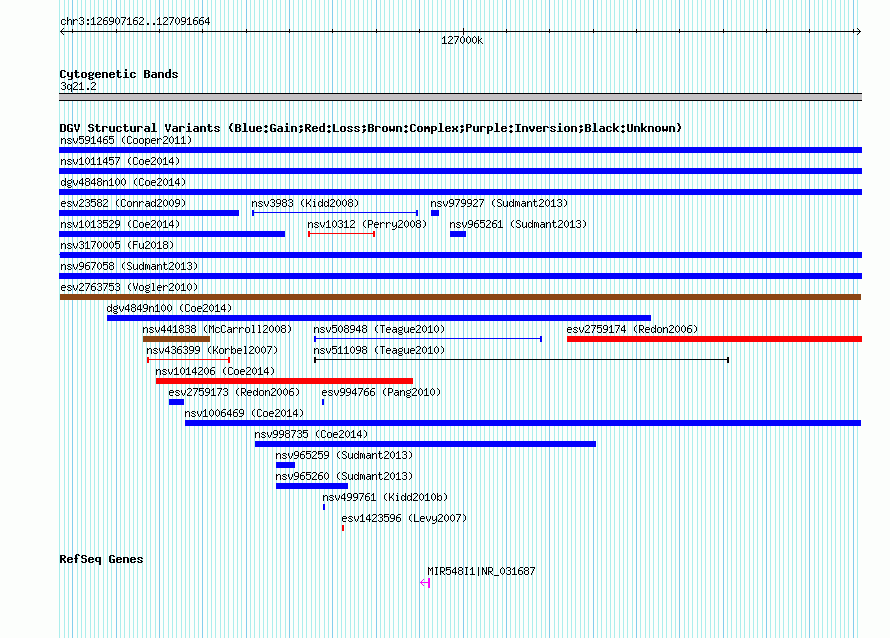Select the nsv1011457 (Coe2014) variant label

tap(120, 161)
